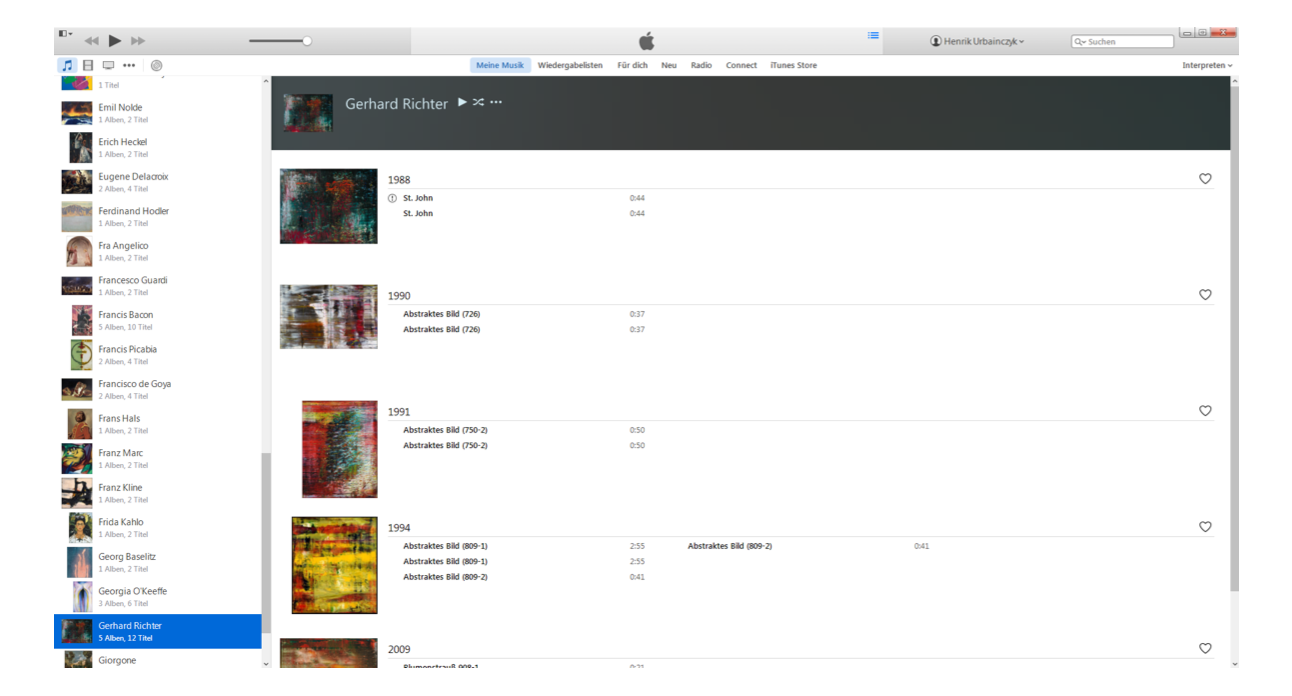This screenshot has height=696, width=1292.
Task: Select Fra Angelico in the sidebar
Action: (x=158, y=251)
